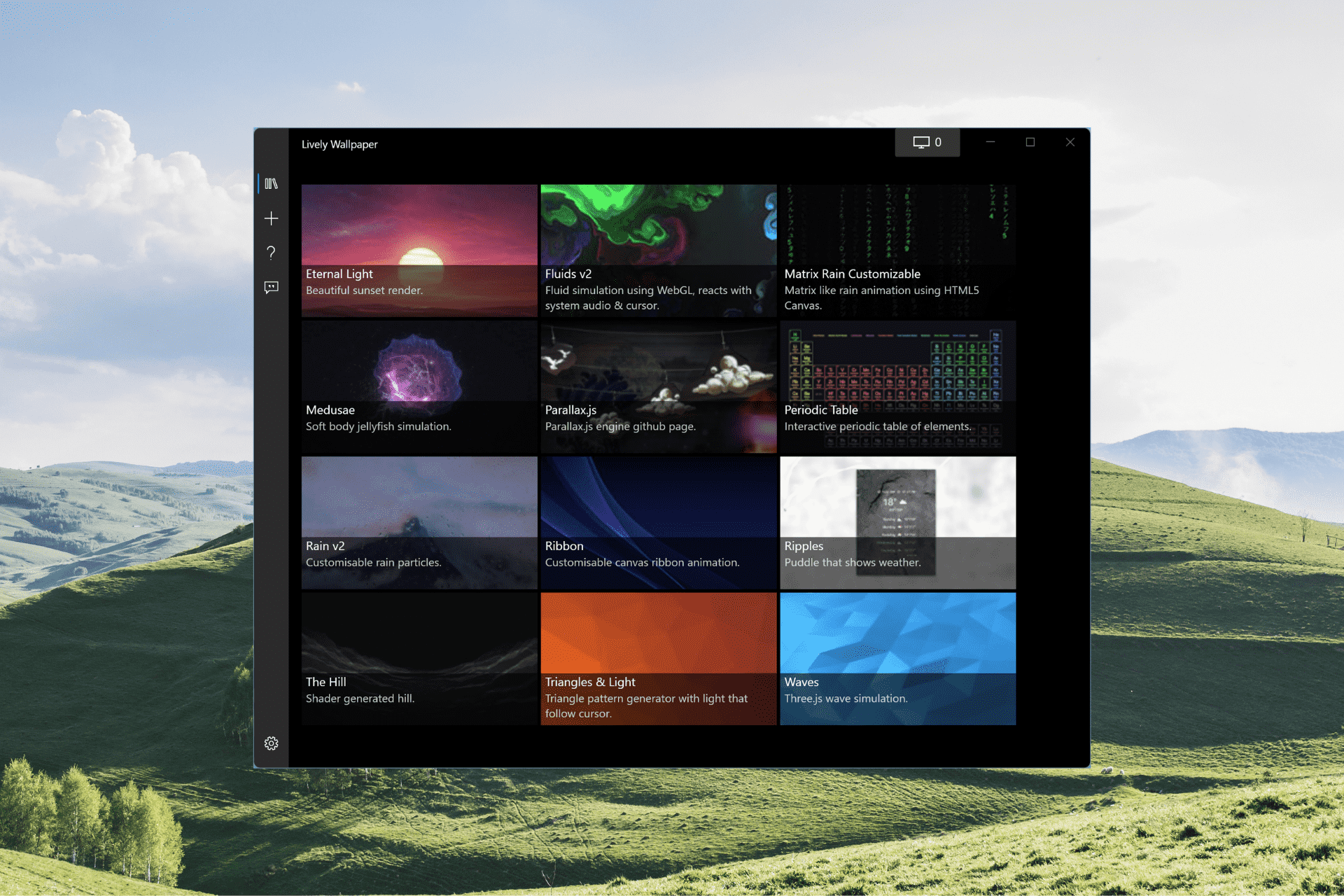
Task: Select the Ripples weather wallpaper
Action: [898, 523]
